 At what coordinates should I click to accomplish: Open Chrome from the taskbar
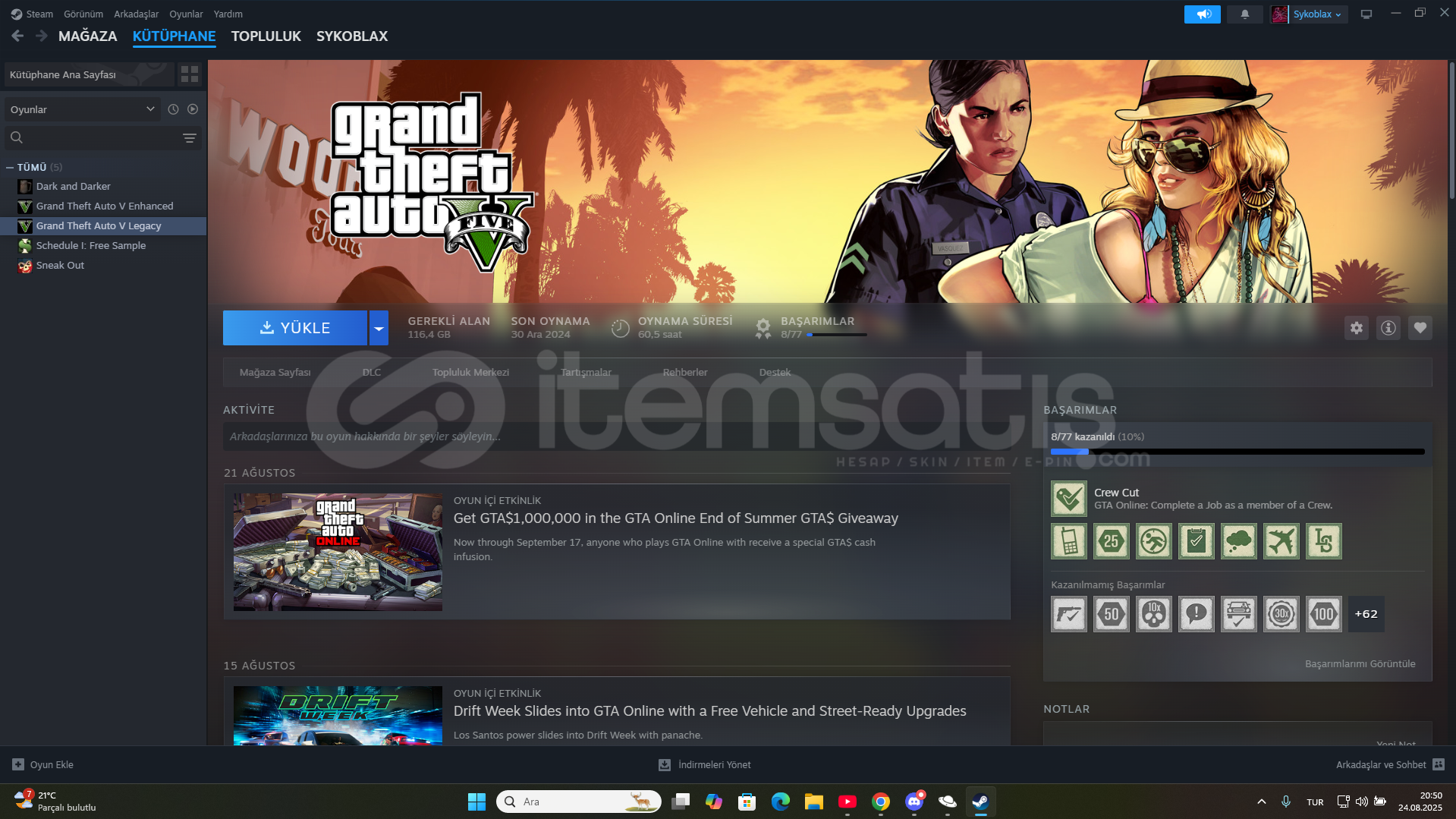point(881,802)
